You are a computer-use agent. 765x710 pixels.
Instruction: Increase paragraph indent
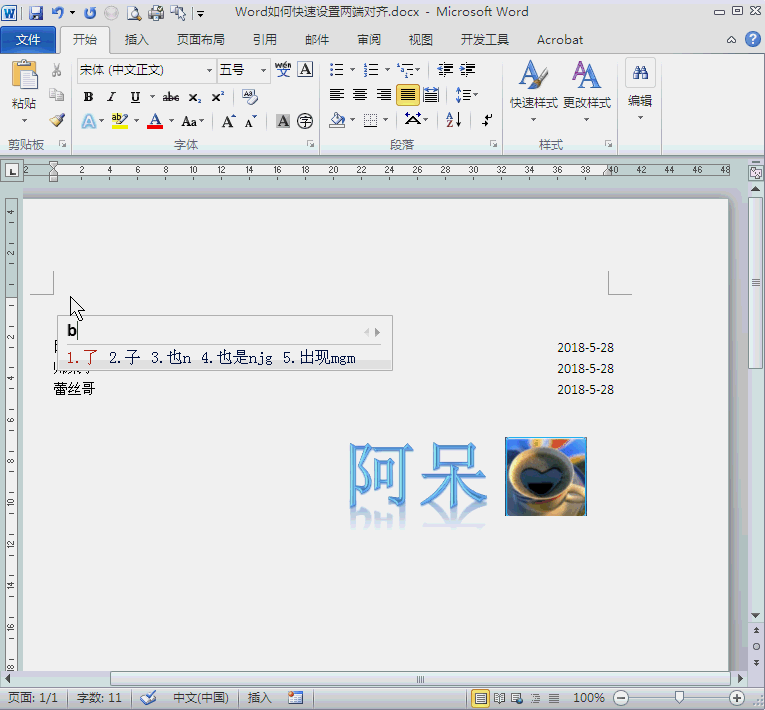point(467,69)
